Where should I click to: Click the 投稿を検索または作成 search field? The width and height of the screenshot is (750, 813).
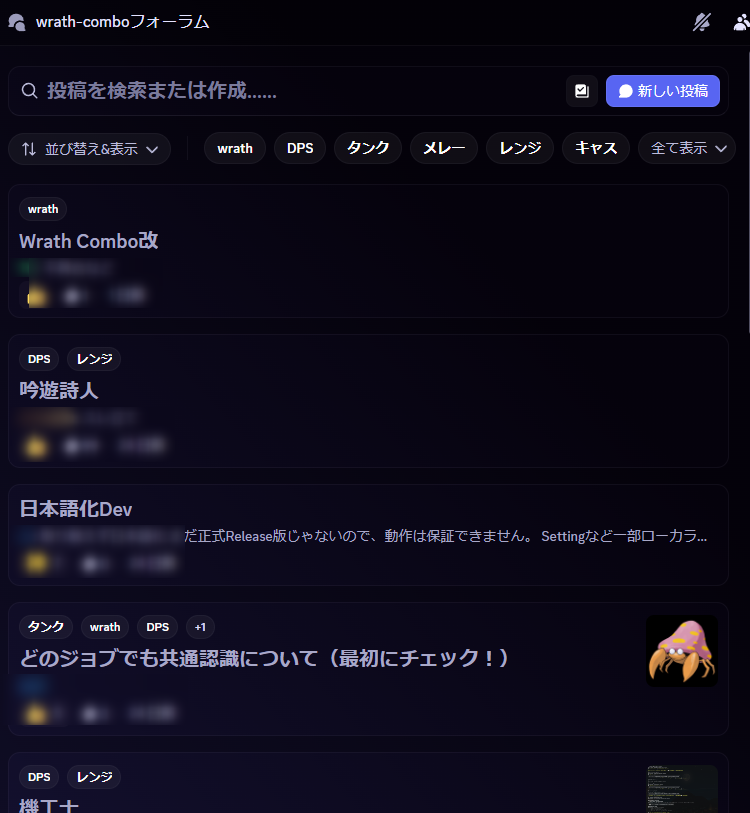tap(290, 91)
